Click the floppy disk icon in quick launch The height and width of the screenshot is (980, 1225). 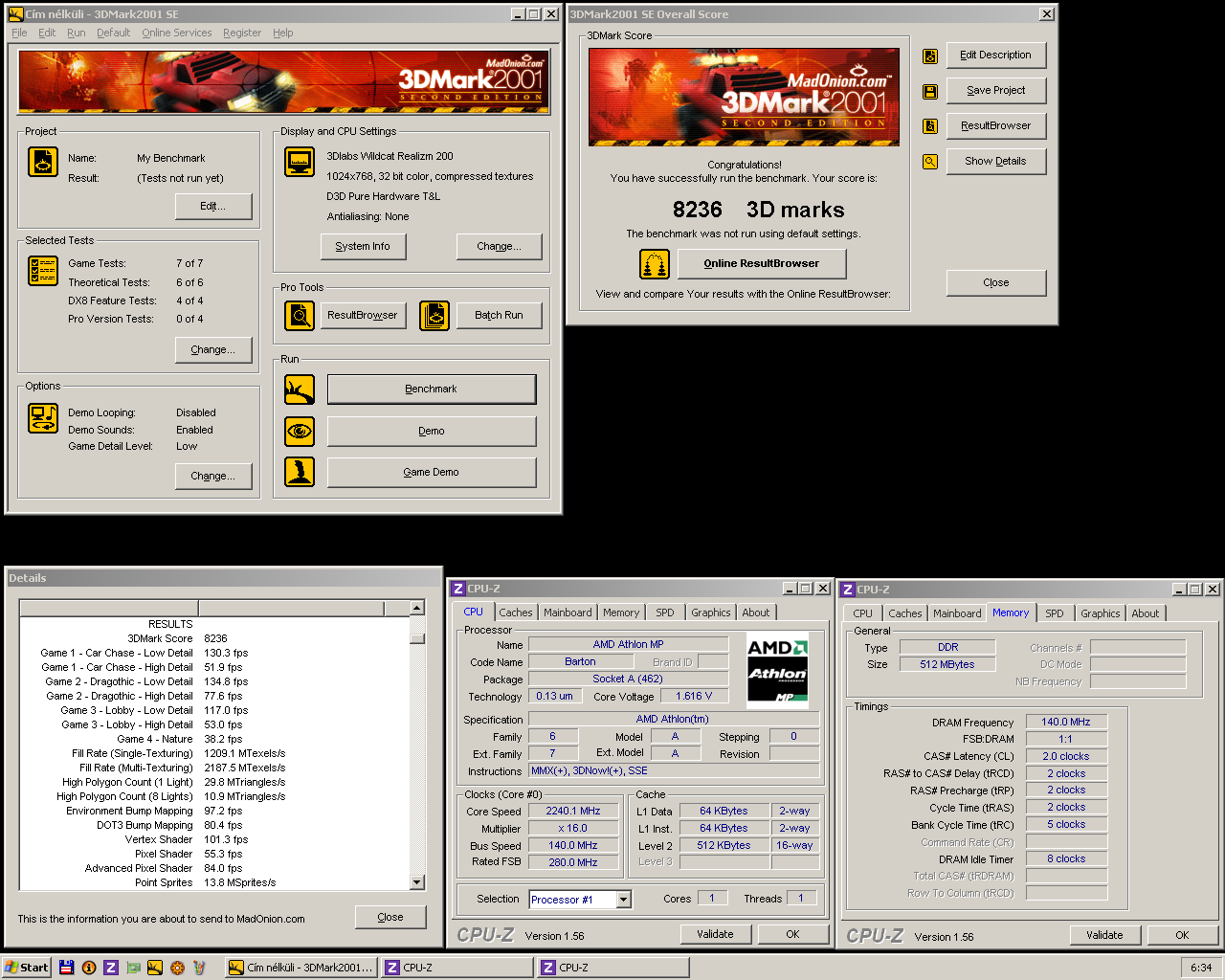coord(66,968)
